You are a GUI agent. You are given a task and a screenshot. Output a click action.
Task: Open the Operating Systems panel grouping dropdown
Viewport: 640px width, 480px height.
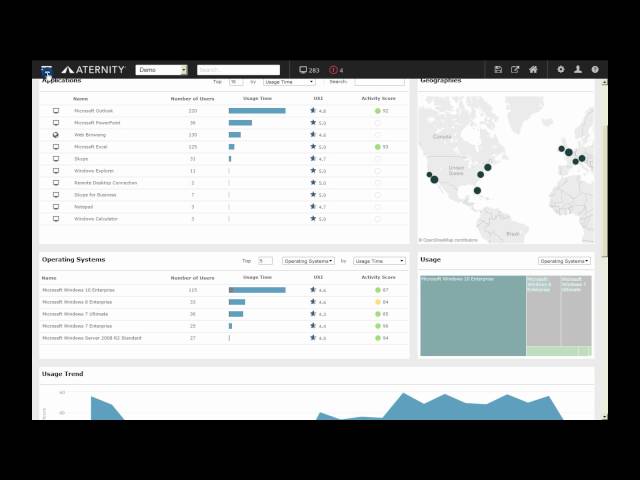coord(308,261)
